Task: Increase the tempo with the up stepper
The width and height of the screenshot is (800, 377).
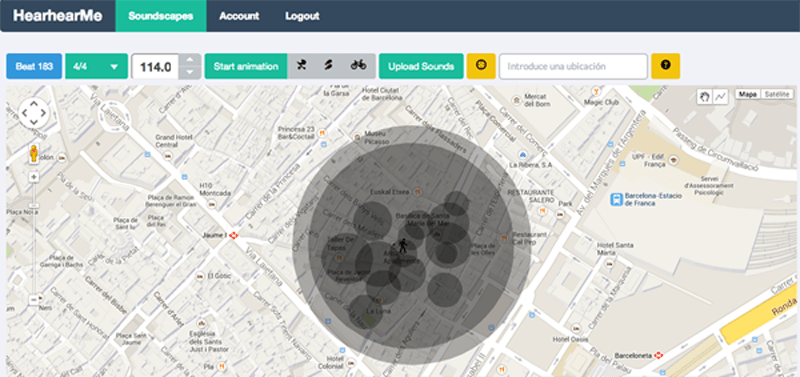Action: tap(190, 60)
